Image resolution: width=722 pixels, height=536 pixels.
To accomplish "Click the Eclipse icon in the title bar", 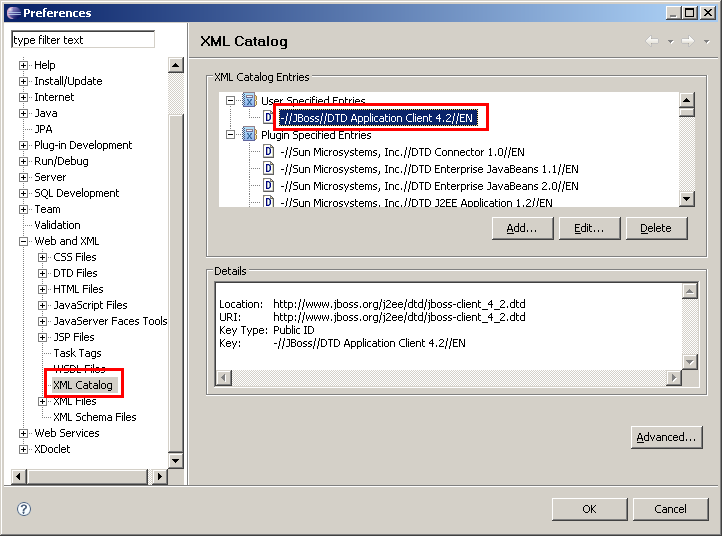I will (14, 13).
